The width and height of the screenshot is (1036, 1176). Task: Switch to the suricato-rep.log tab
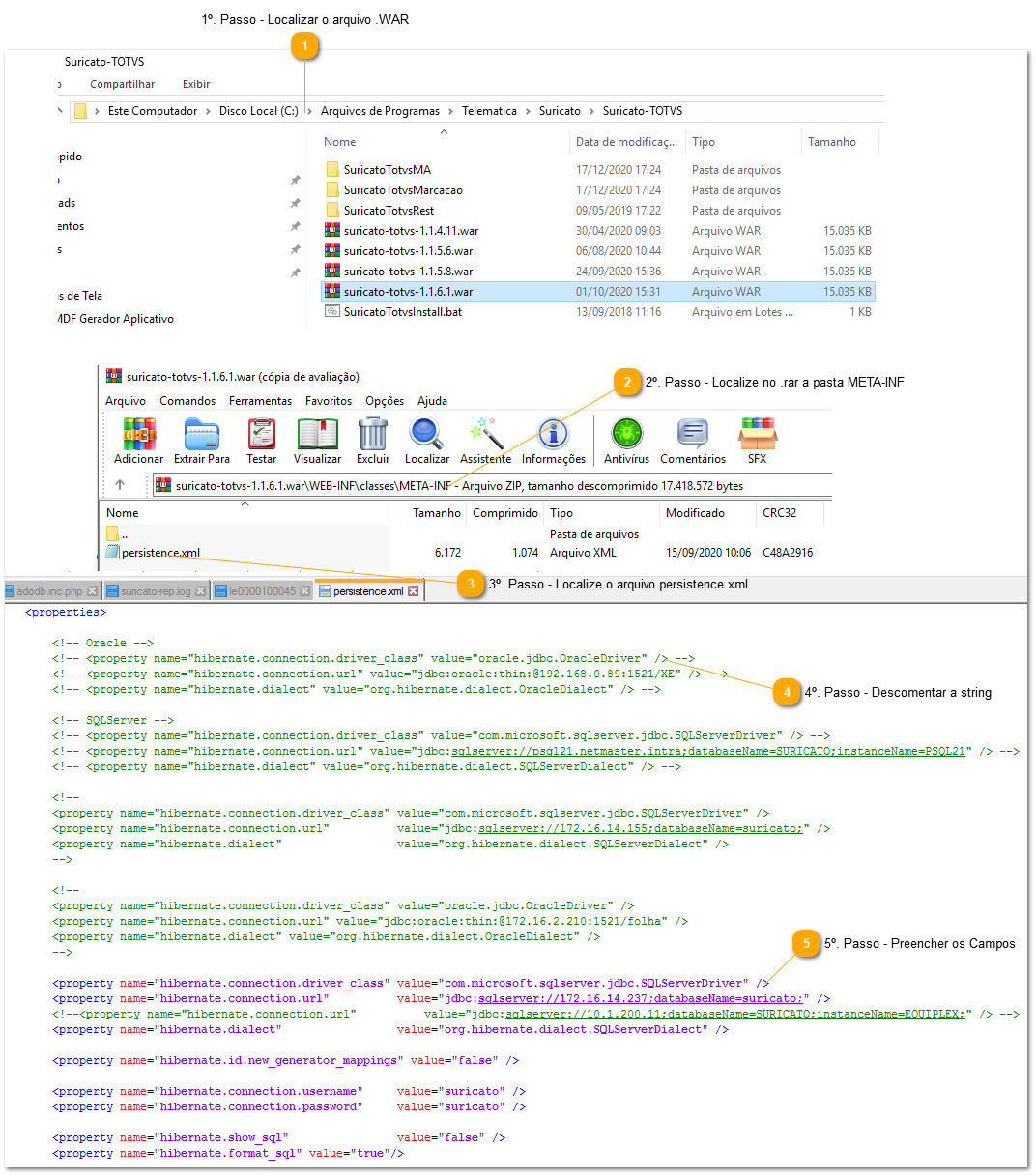(x=155, y=591)
